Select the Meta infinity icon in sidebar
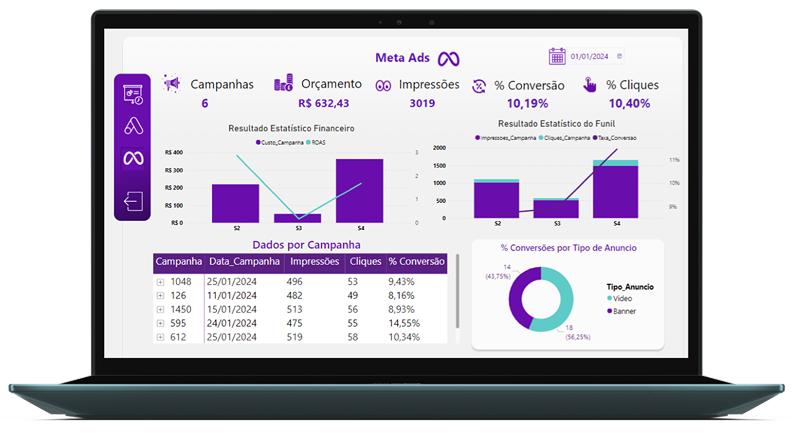The image size is (800, 433). (133, 158)
